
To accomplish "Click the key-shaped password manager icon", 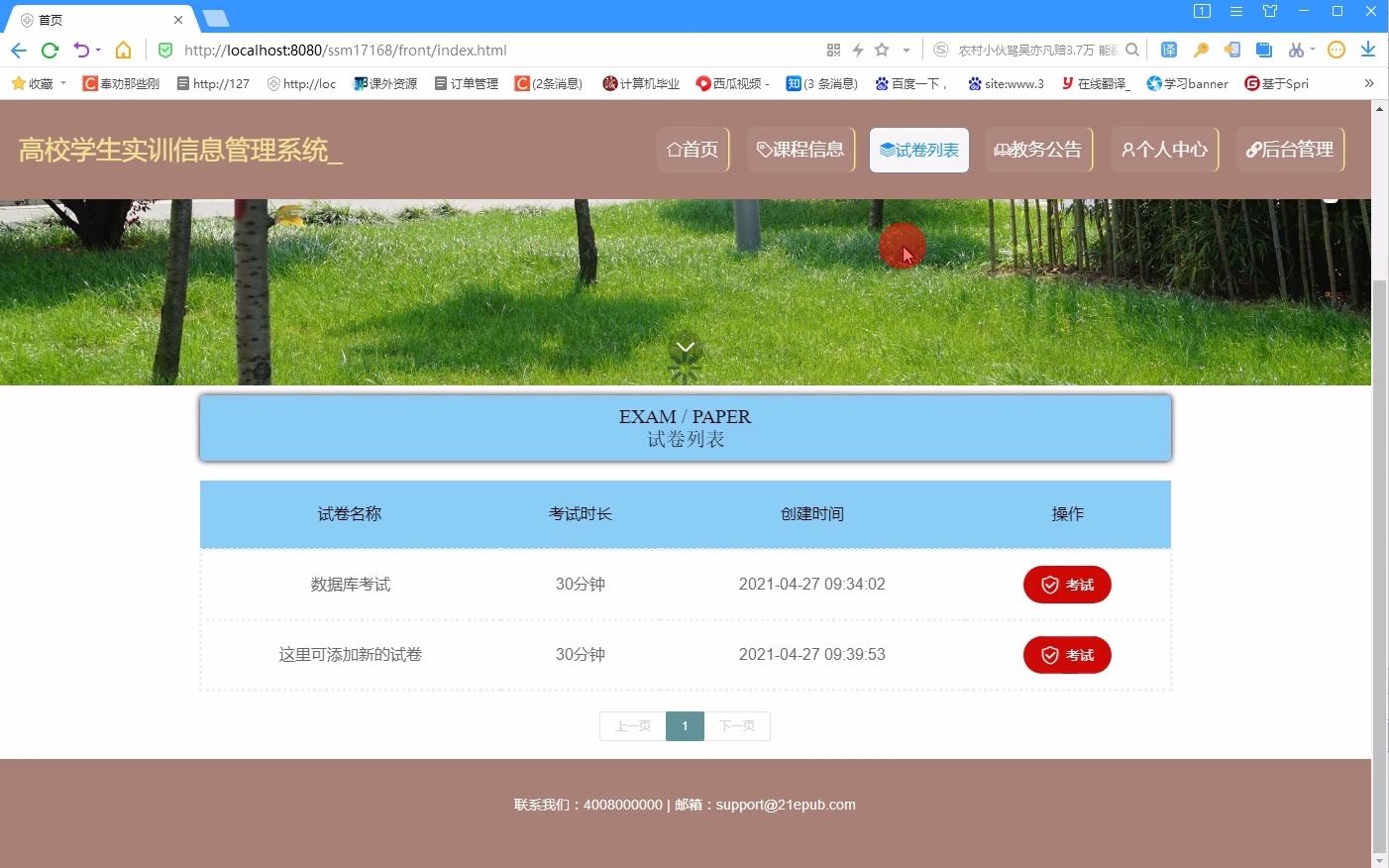I will tap(1201, 50).
